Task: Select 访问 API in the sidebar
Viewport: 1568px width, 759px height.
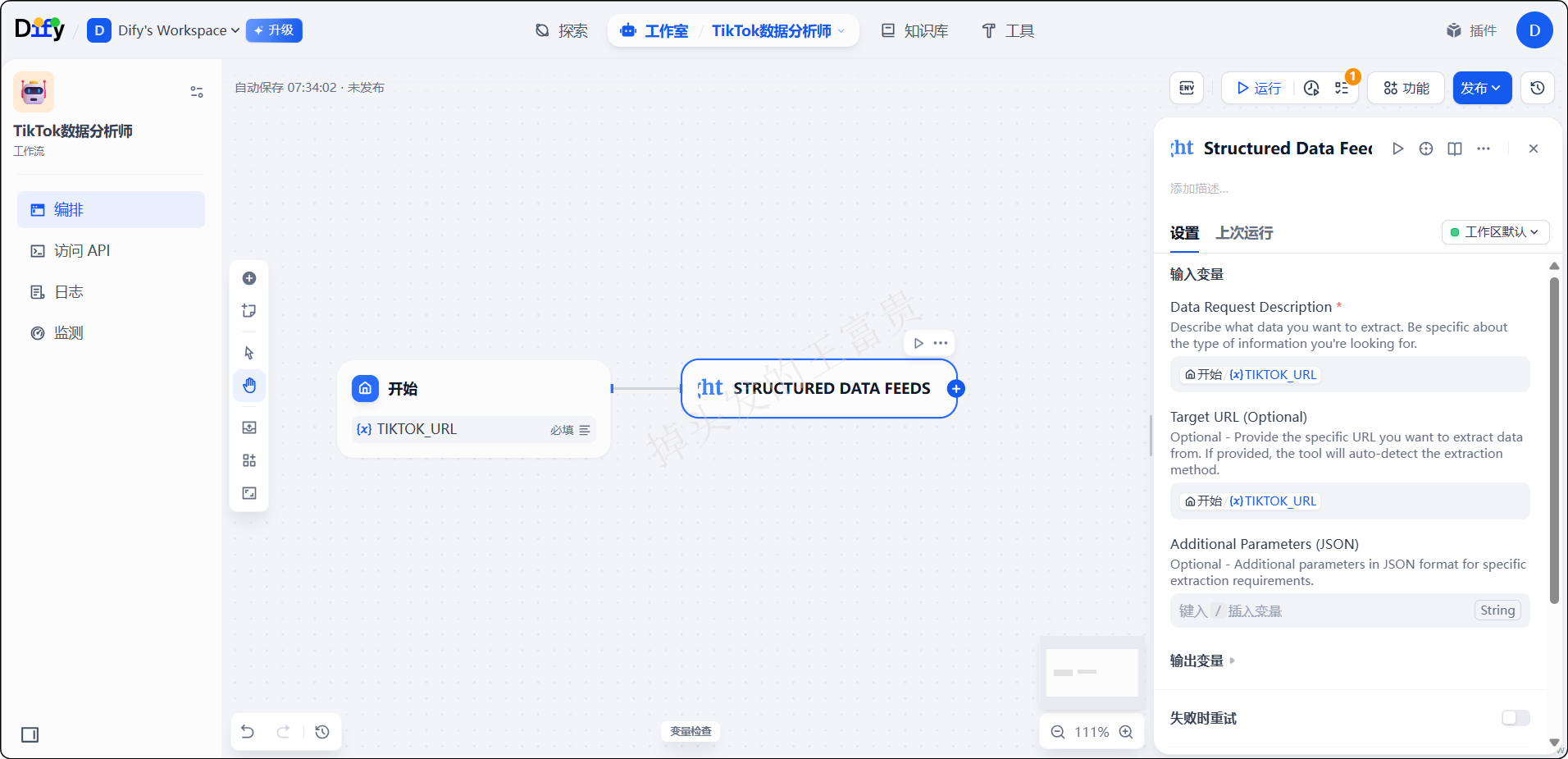Action: pos(111,250)
